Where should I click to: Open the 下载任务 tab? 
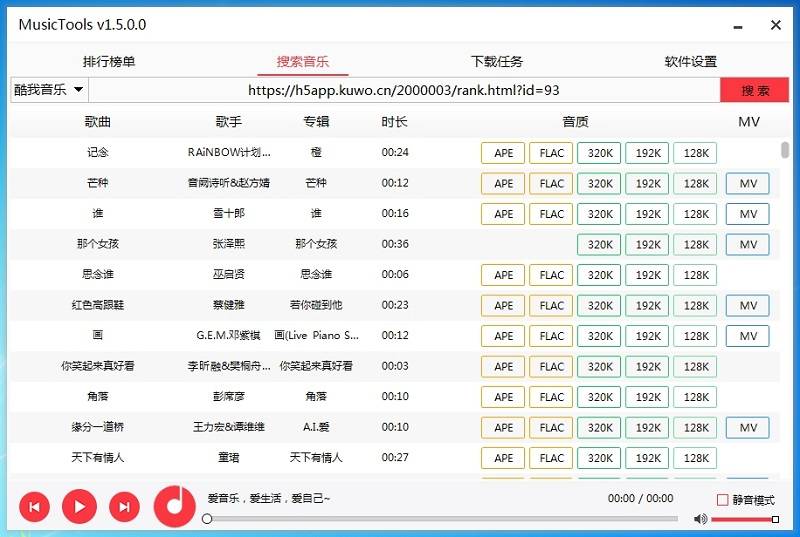(x=496, y=62)
